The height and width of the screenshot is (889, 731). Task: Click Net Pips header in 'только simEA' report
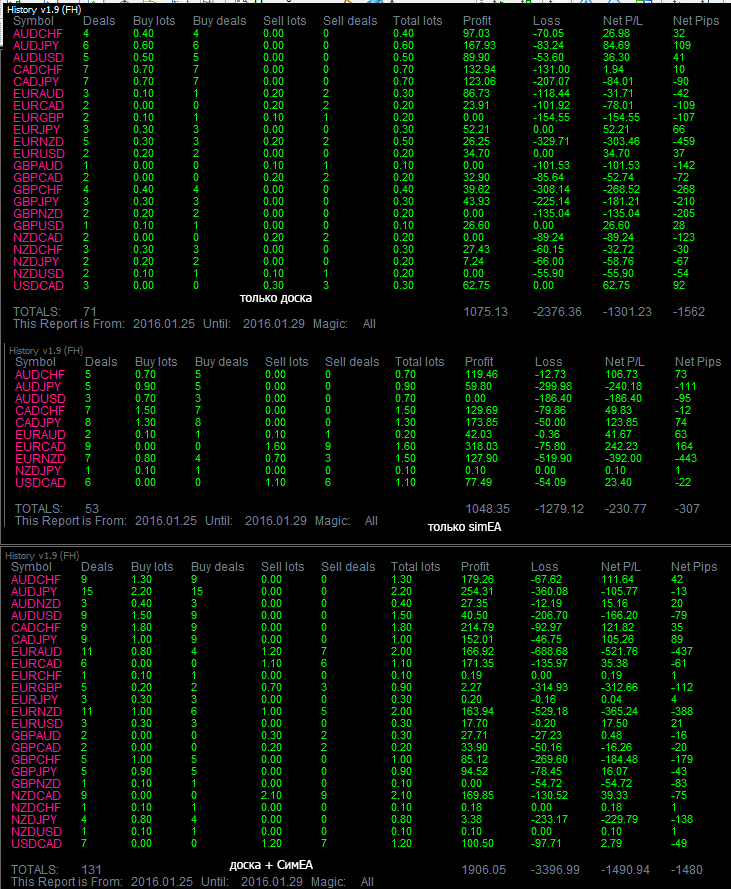[698, 362]
